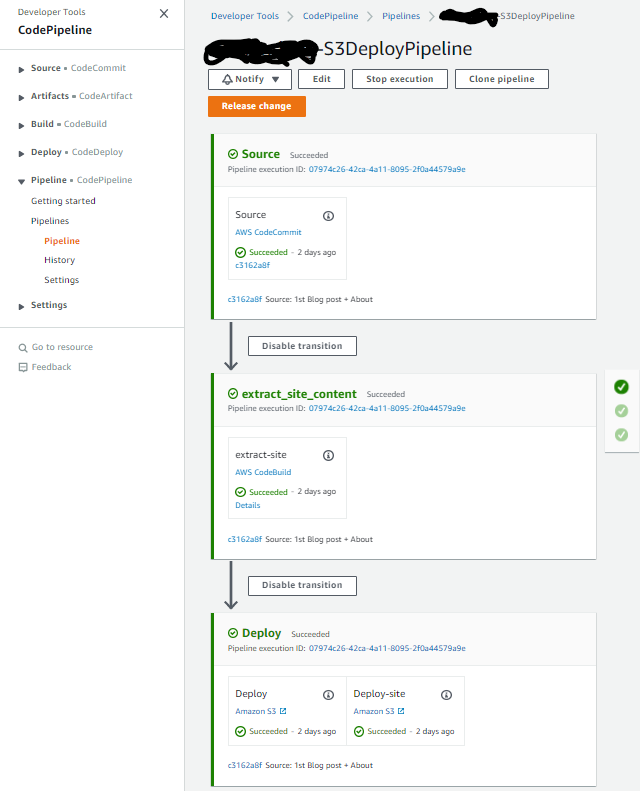
Task: Go to CodePipeline breadcrumb
Action: click(x=330, y=16)
